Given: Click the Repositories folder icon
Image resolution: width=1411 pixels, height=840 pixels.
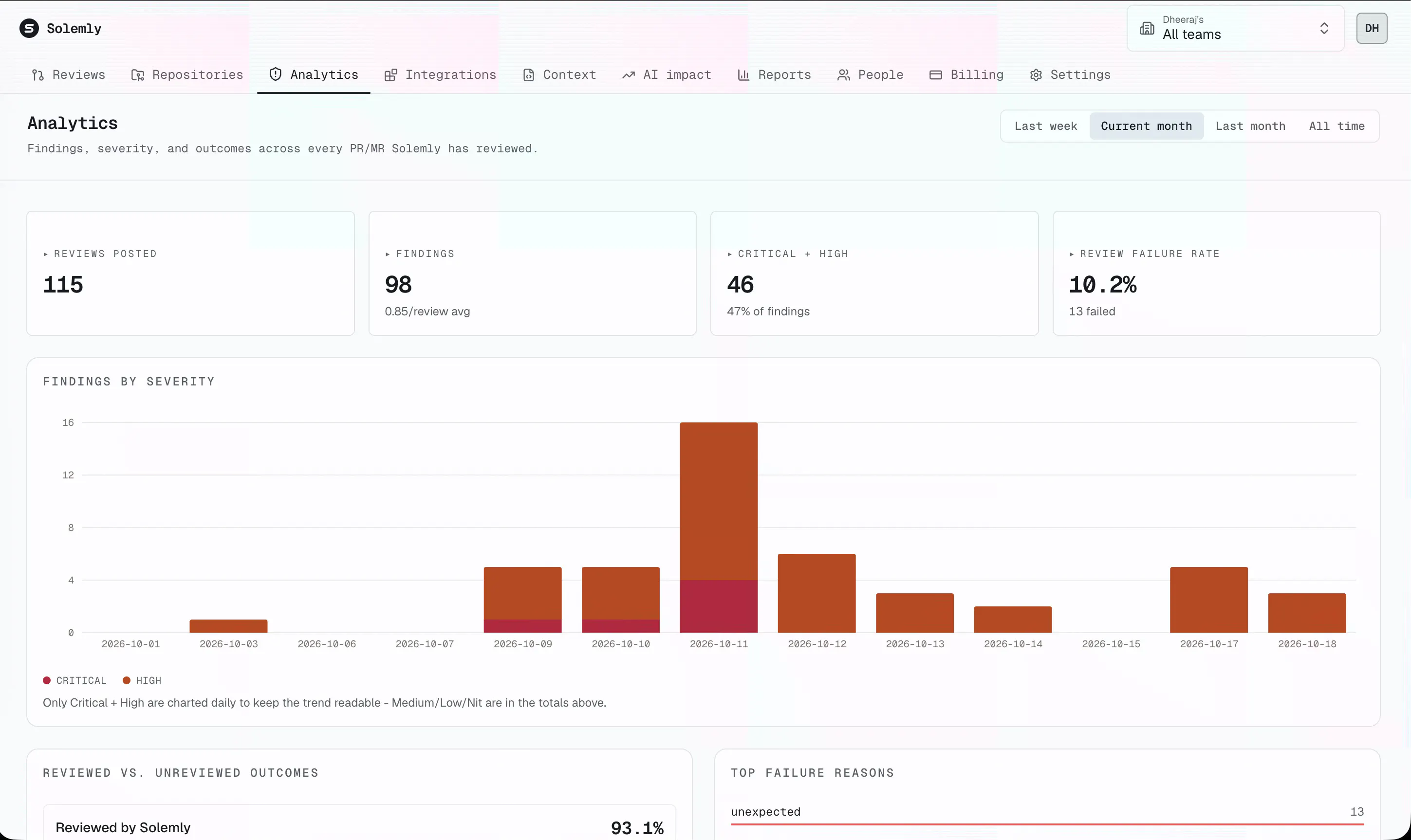Looking at the screenshot, I should pyautogui.click(x=138, y=75).
